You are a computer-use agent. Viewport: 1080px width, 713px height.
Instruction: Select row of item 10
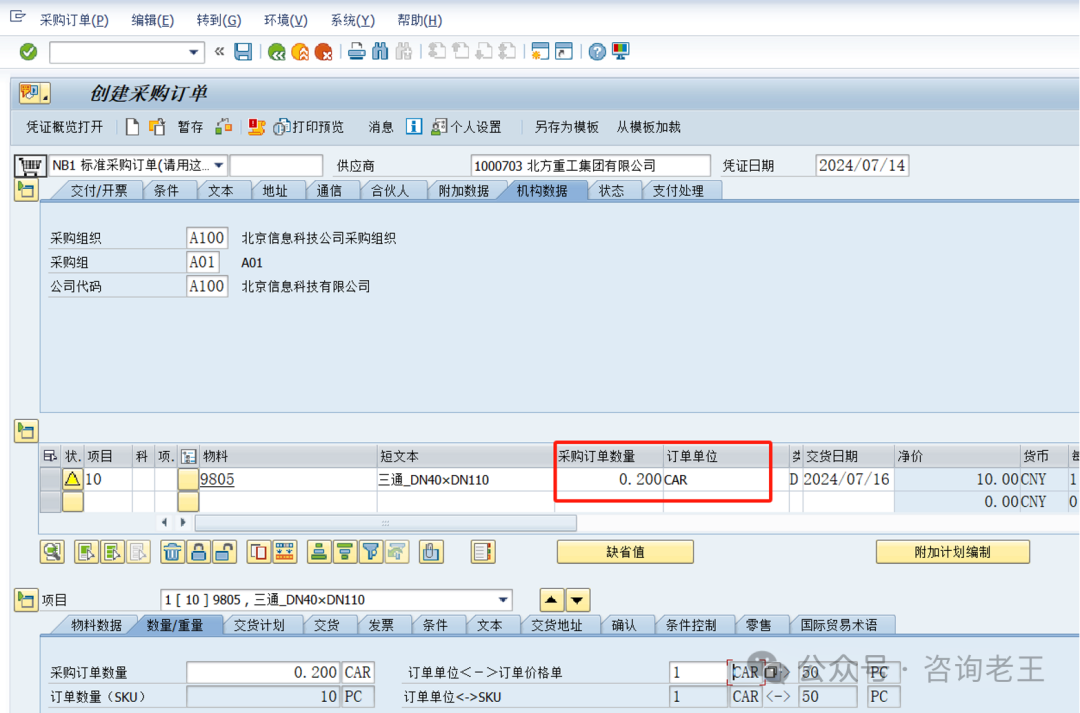pyautogui.click(x=50, y=479)
